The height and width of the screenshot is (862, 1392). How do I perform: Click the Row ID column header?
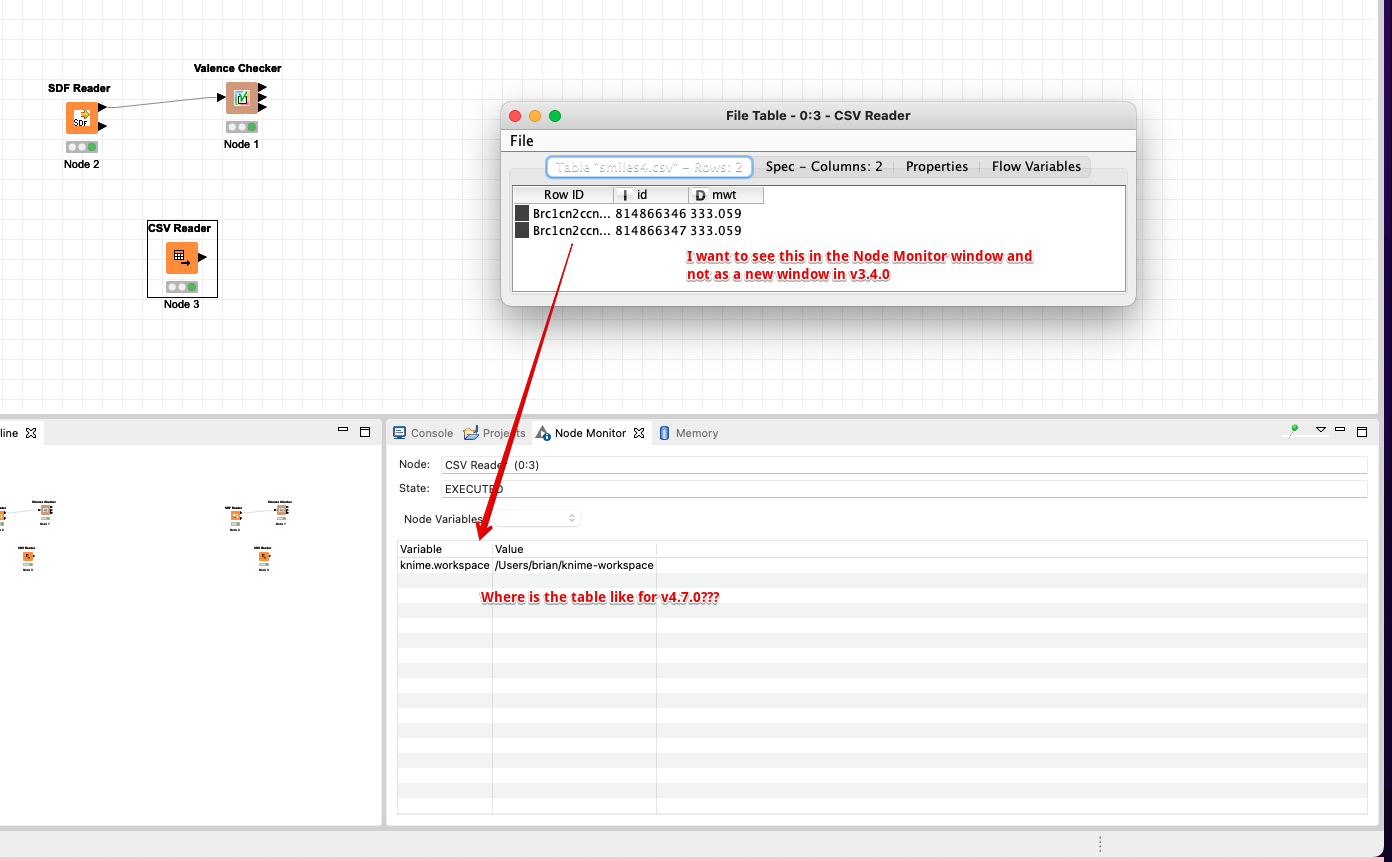[563, 195]
